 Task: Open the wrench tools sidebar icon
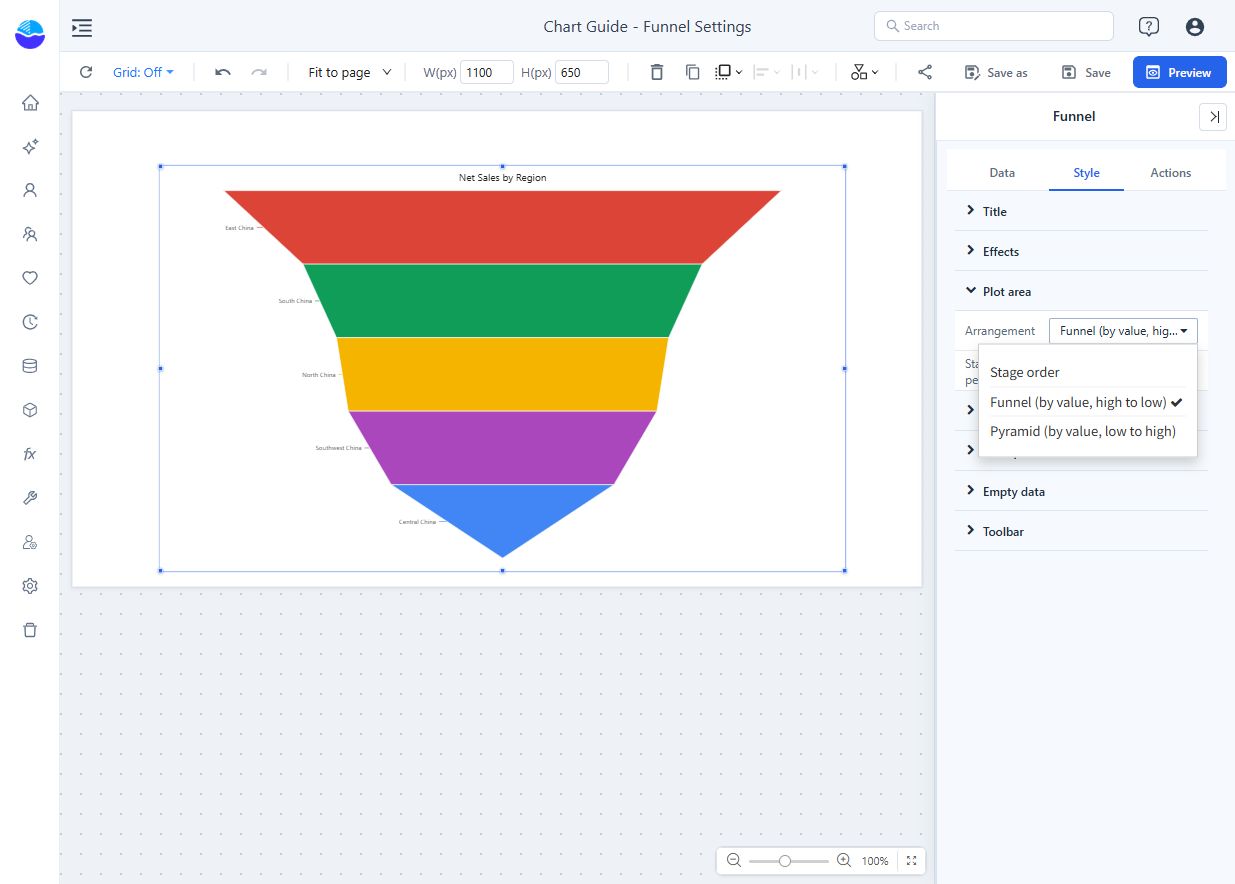pyautogui.click(x=30, y=498)
